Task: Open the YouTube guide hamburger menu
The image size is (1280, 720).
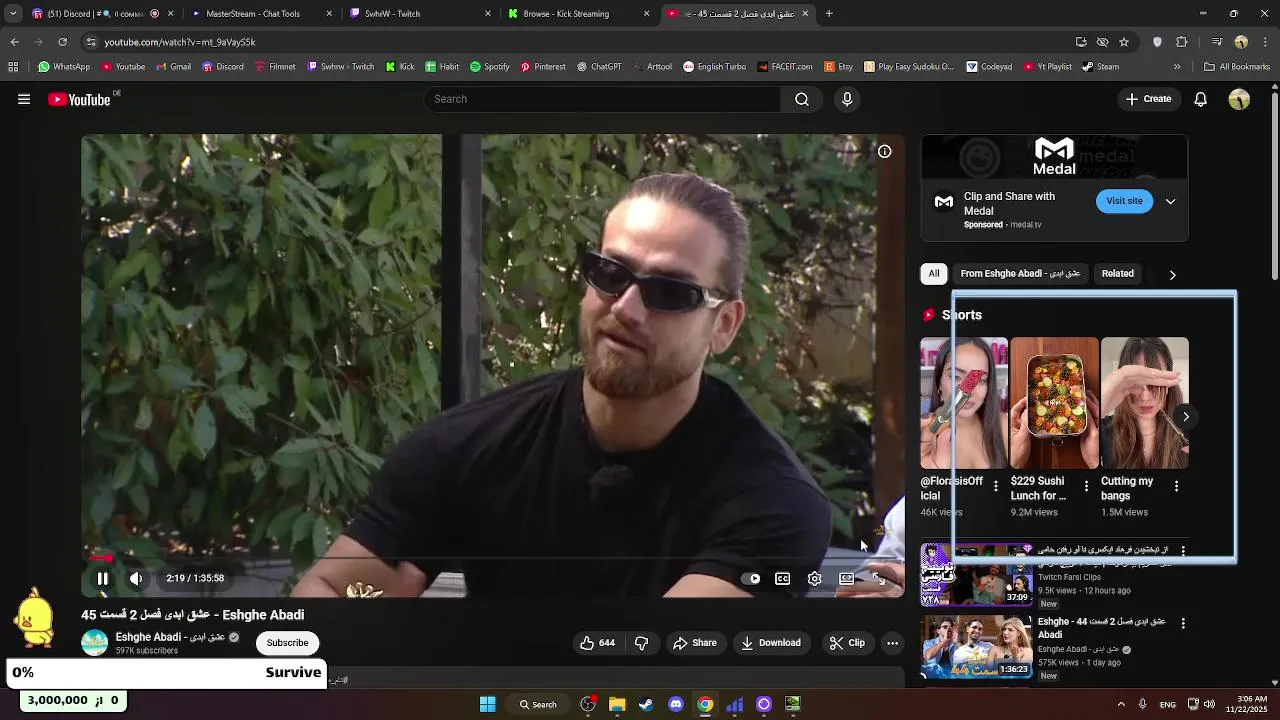Action: (24, 99)
